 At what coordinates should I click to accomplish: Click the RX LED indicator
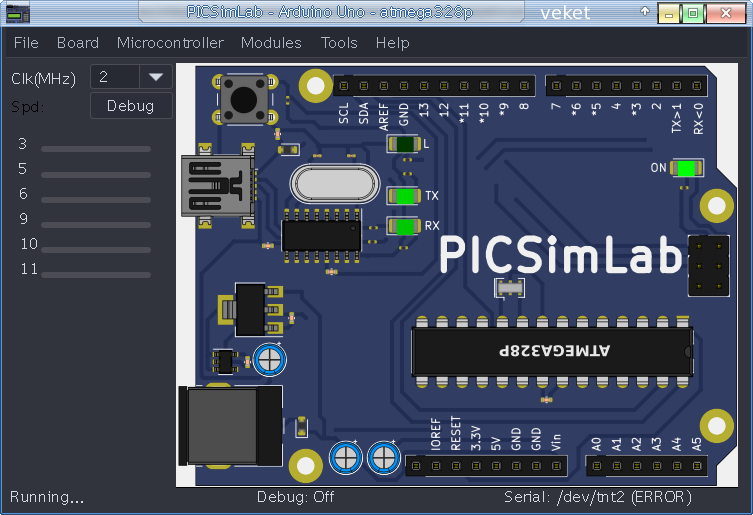404,226
